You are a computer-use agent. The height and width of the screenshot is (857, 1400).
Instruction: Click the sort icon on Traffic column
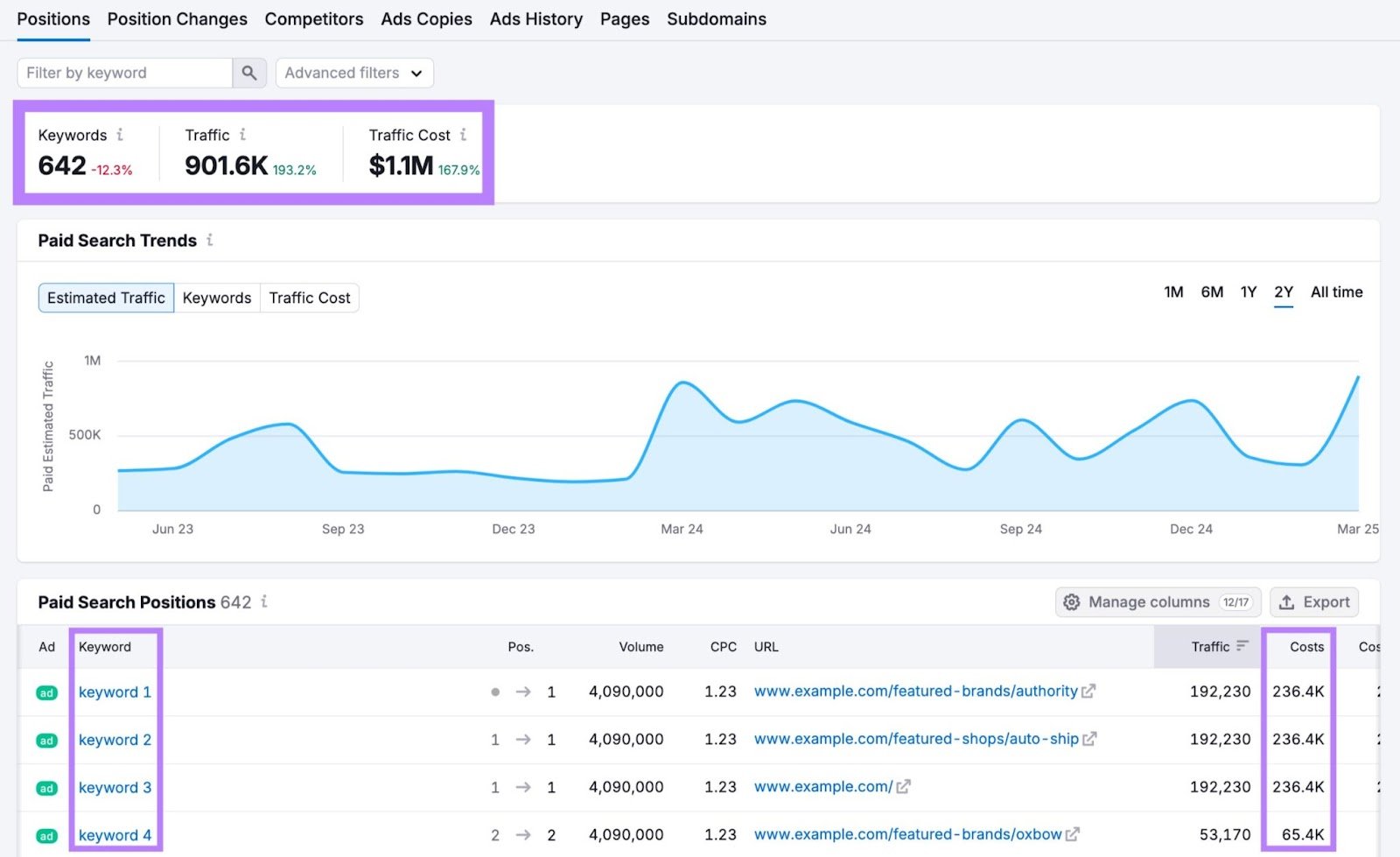(x=1242, y=646)
